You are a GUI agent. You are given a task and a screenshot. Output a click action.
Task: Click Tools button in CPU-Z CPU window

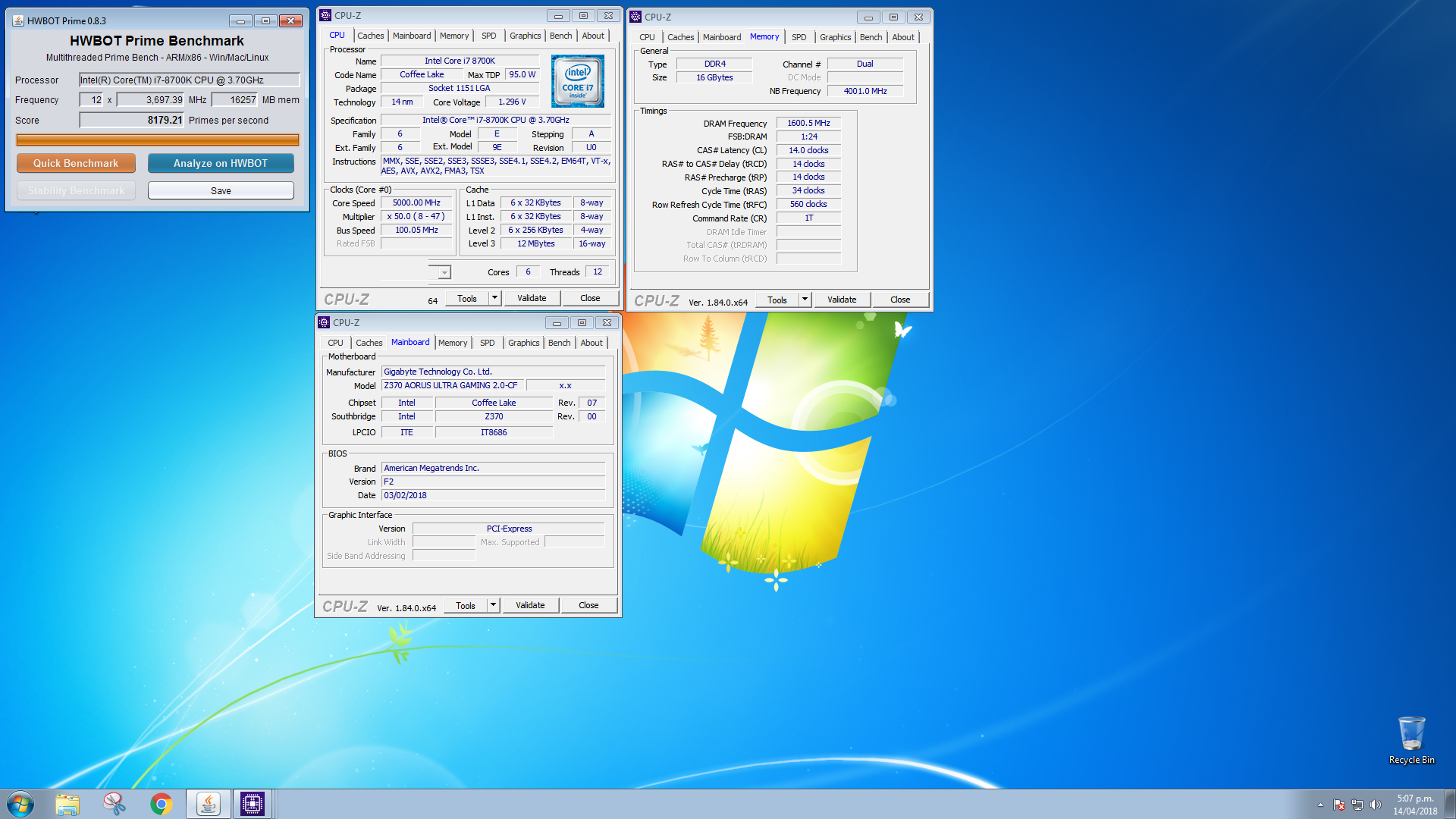(x=467, y=298)
